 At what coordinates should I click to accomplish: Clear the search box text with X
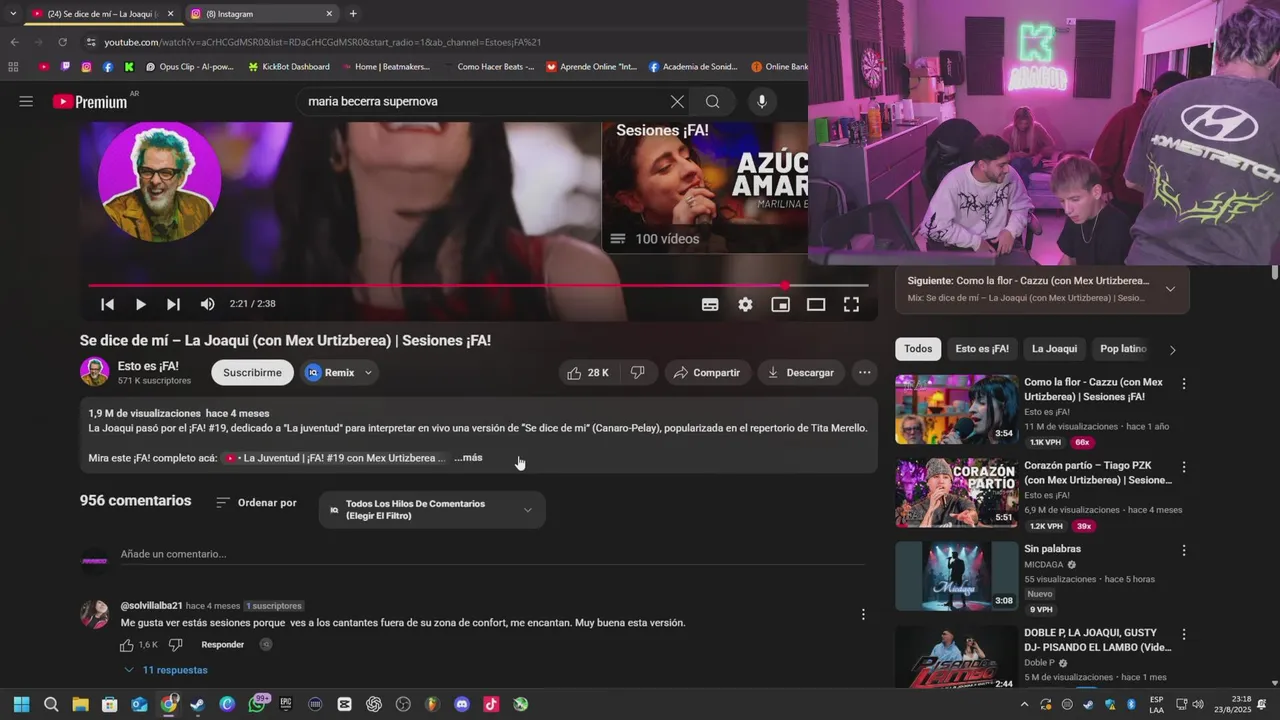click(x=677, y=101)
